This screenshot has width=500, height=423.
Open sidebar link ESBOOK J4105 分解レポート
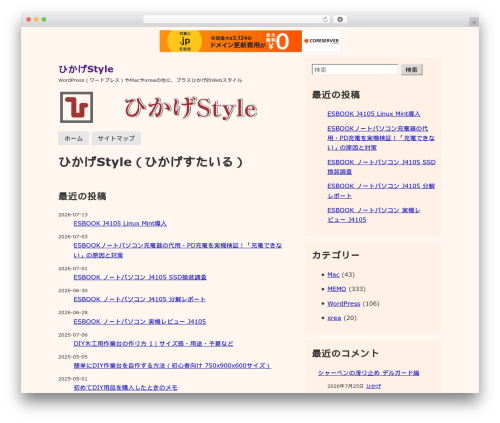(x=381, y=191)
